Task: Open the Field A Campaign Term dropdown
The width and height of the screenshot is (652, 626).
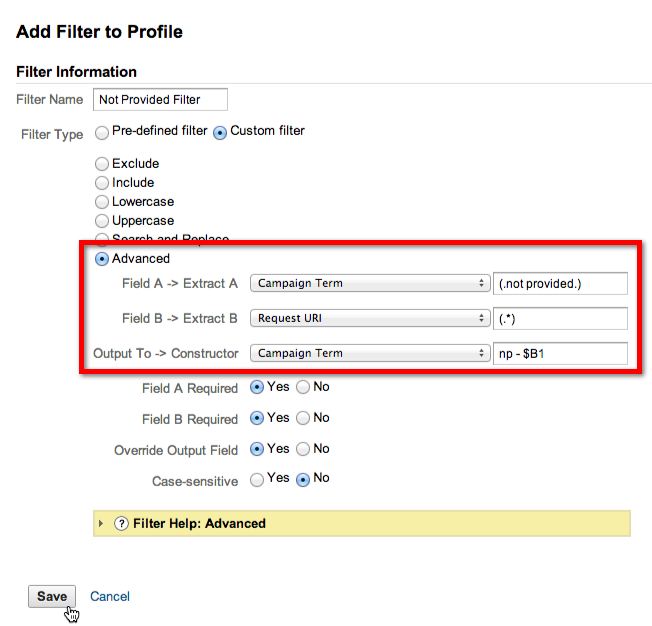Action: pyautogui.click(x=369, y=284)
